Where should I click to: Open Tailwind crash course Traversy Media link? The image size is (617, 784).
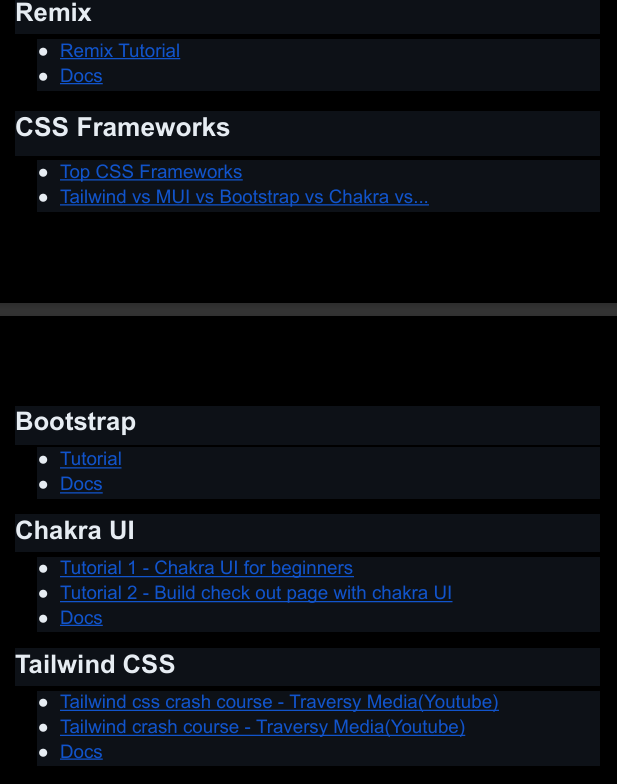(x=262, y=727)
